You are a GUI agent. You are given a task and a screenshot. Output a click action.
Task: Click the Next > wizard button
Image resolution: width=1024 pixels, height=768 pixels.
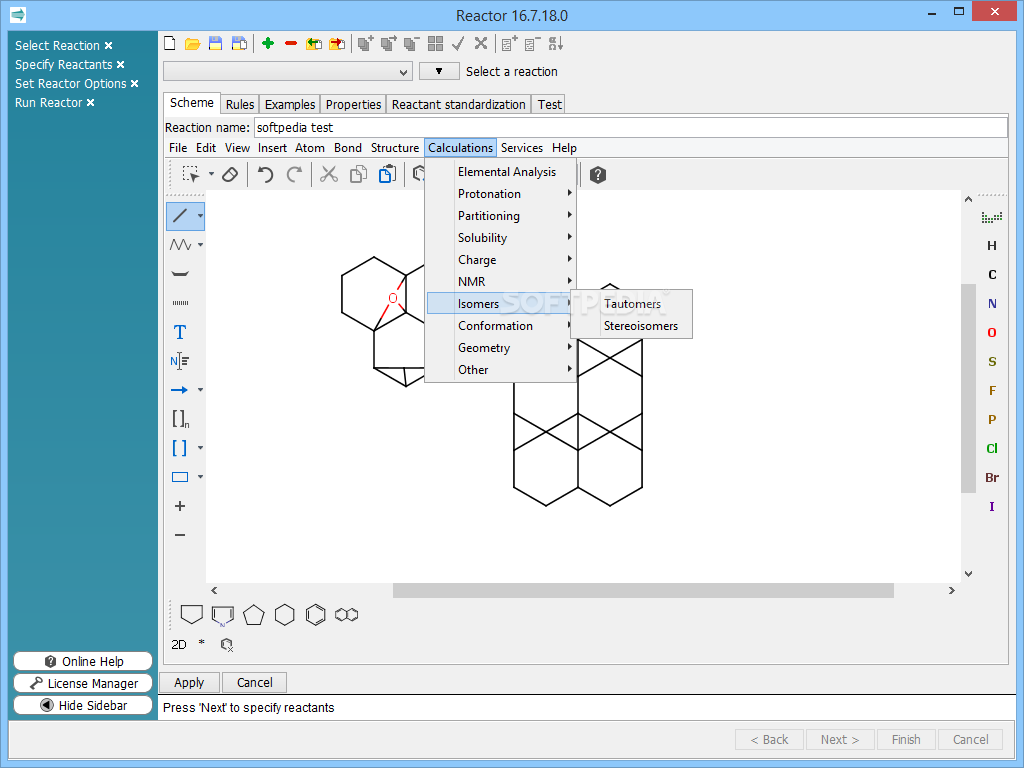(840, 739)
